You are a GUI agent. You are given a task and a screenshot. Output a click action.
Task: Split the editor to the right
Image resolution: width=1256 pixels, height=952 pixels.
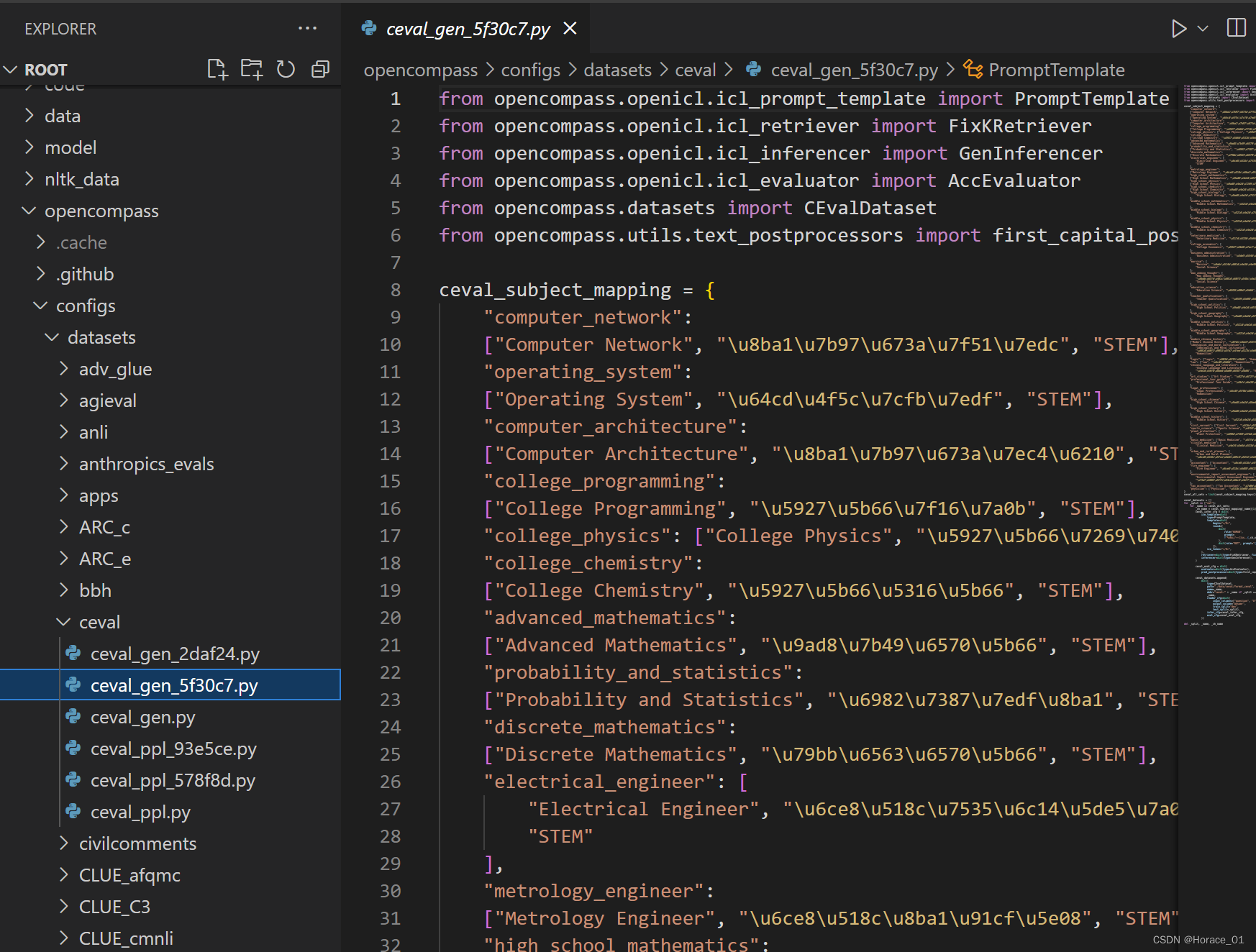1237,28
